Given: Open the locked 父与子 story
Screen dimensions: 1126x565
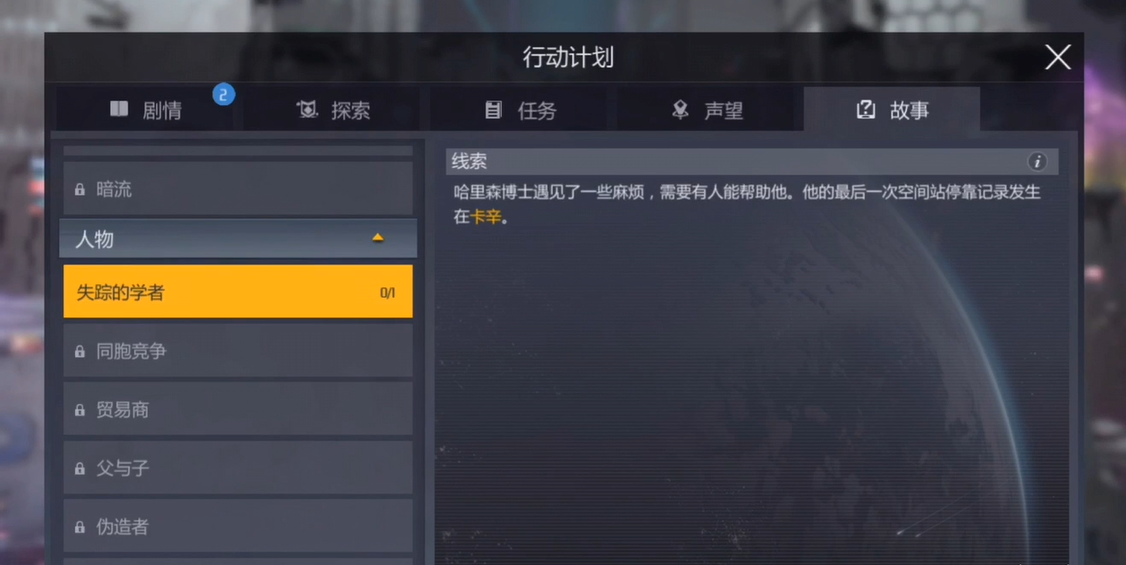Looking at the screenshot, I should pos(238,468).
